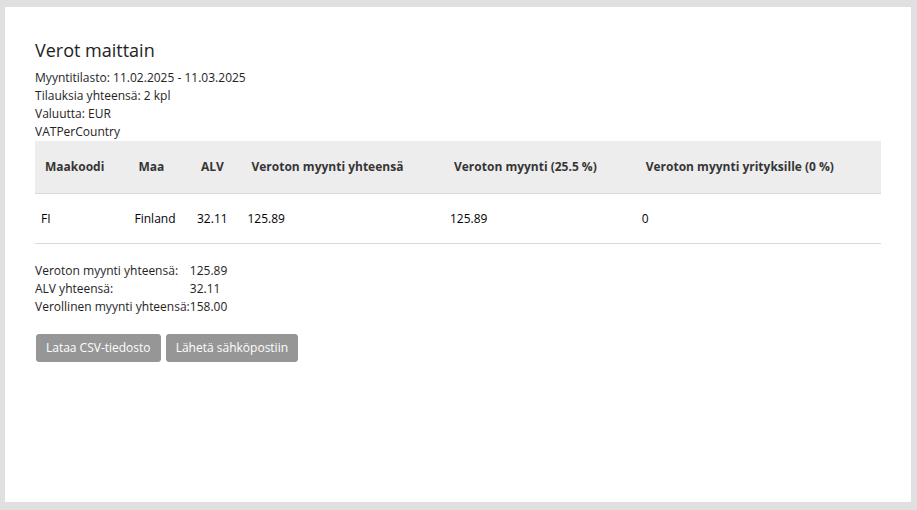Click the ALV column header

212,167
